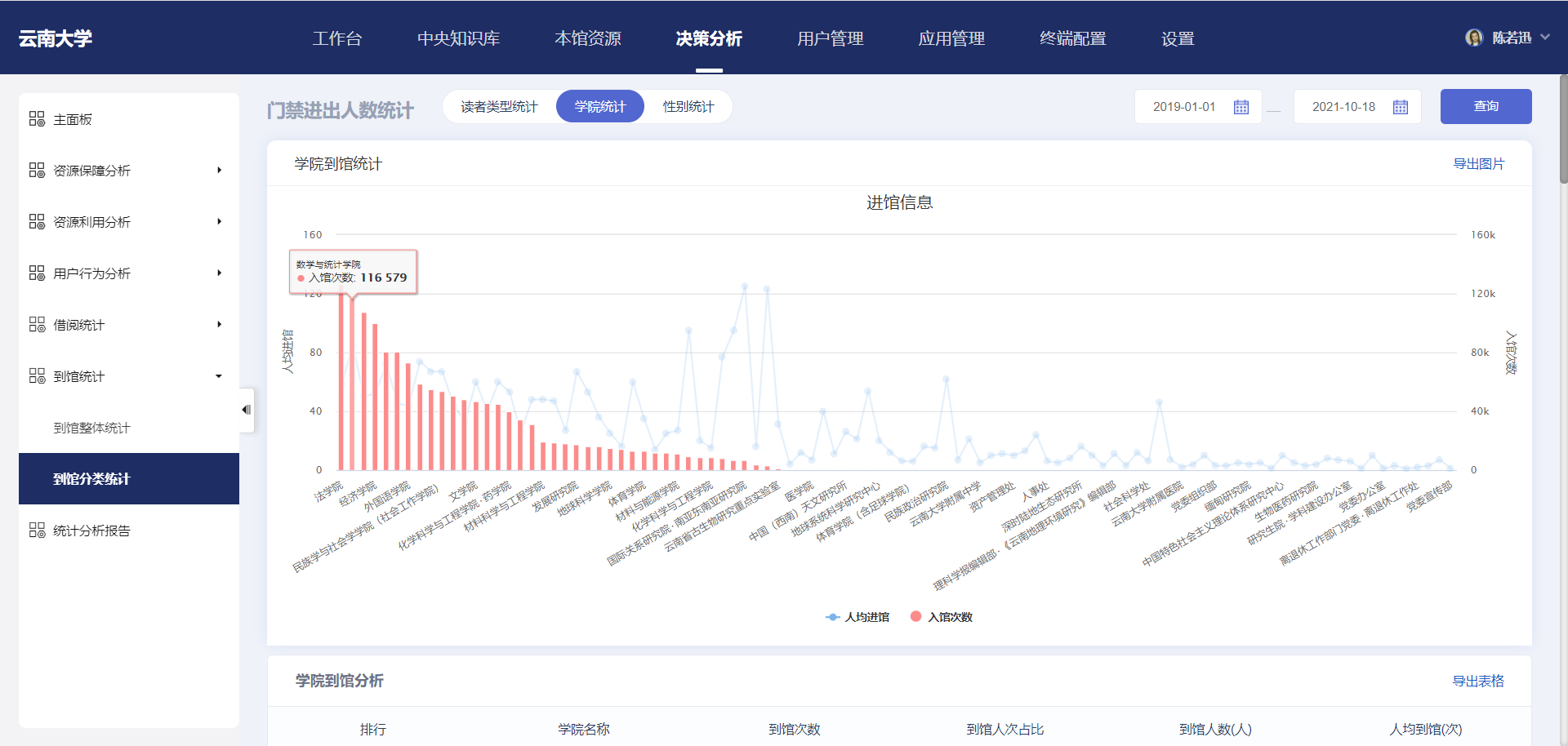Click the 统计分析报告 grid icon
Image resolution: width=1568 pixels, height=746 pixels.
(37, 531)
